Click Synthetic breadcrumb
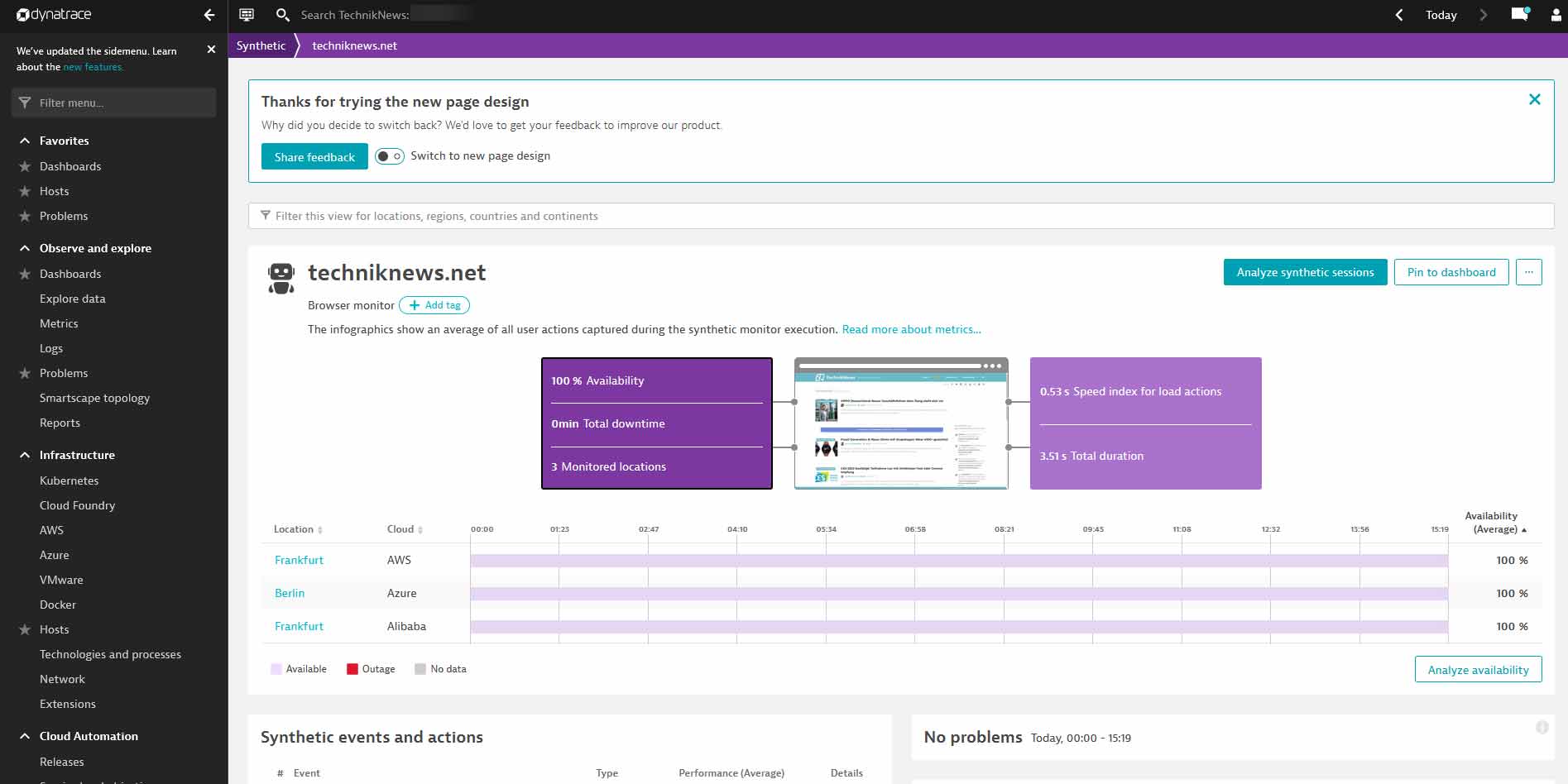This screenshot has width=1568, height=784. click(x=261, y=45)
